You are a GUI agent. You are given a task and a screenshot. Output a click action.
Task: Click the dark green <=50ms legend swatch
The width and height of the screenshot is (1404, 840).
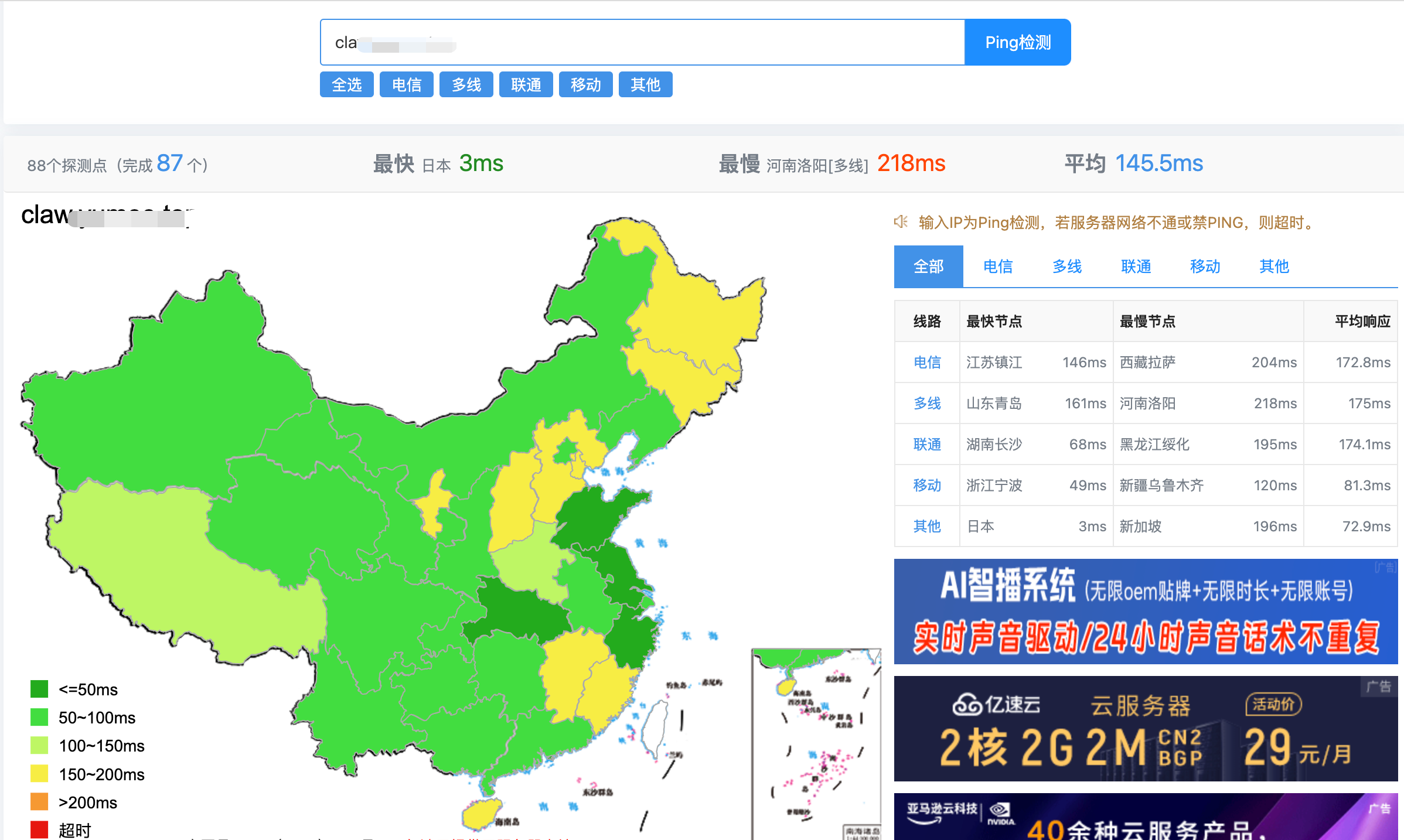(39, 689)
